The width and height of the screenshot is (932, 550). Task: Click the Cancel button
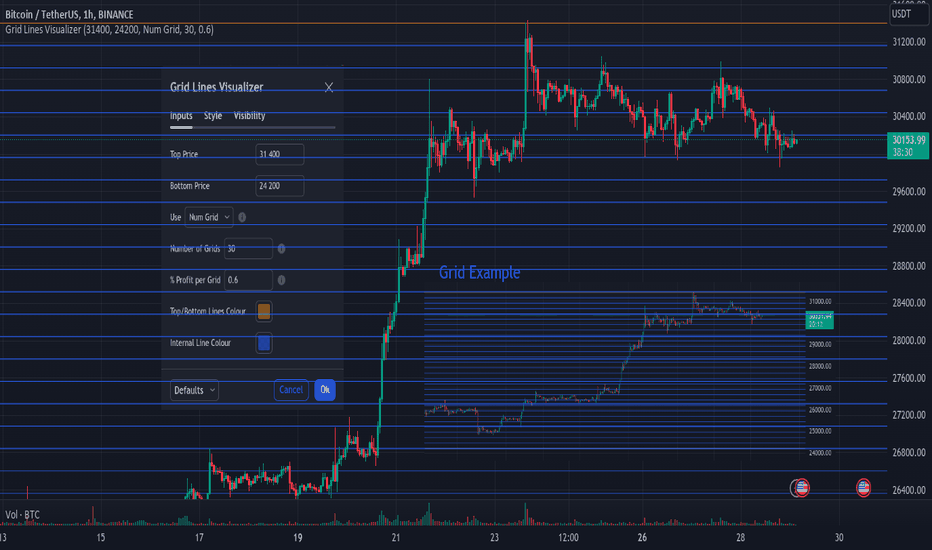(291, 390)
